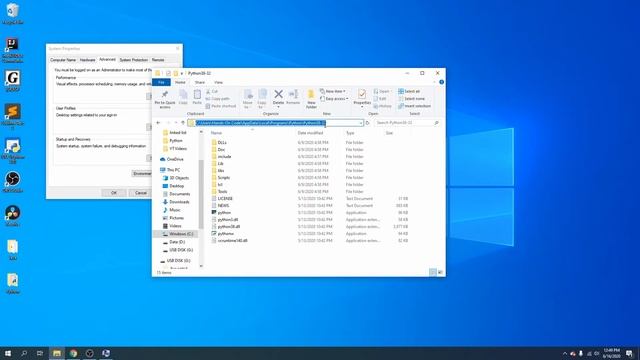
Task: Select the pythonw application file
Action: (x=226, y=233)
